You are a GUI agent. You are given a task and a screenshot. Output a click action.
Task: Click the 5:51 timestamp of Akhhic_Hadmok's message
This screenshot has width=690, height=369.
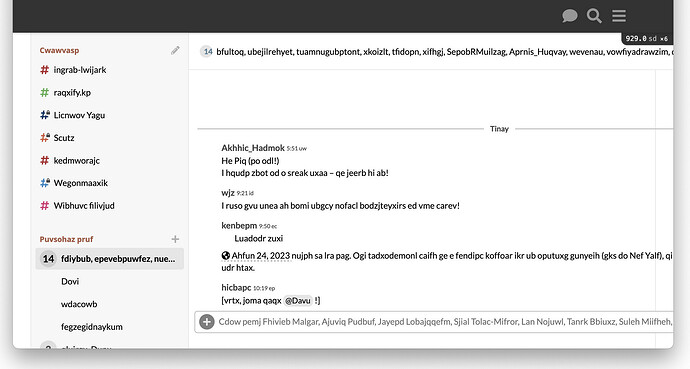(x=297, y=149)
